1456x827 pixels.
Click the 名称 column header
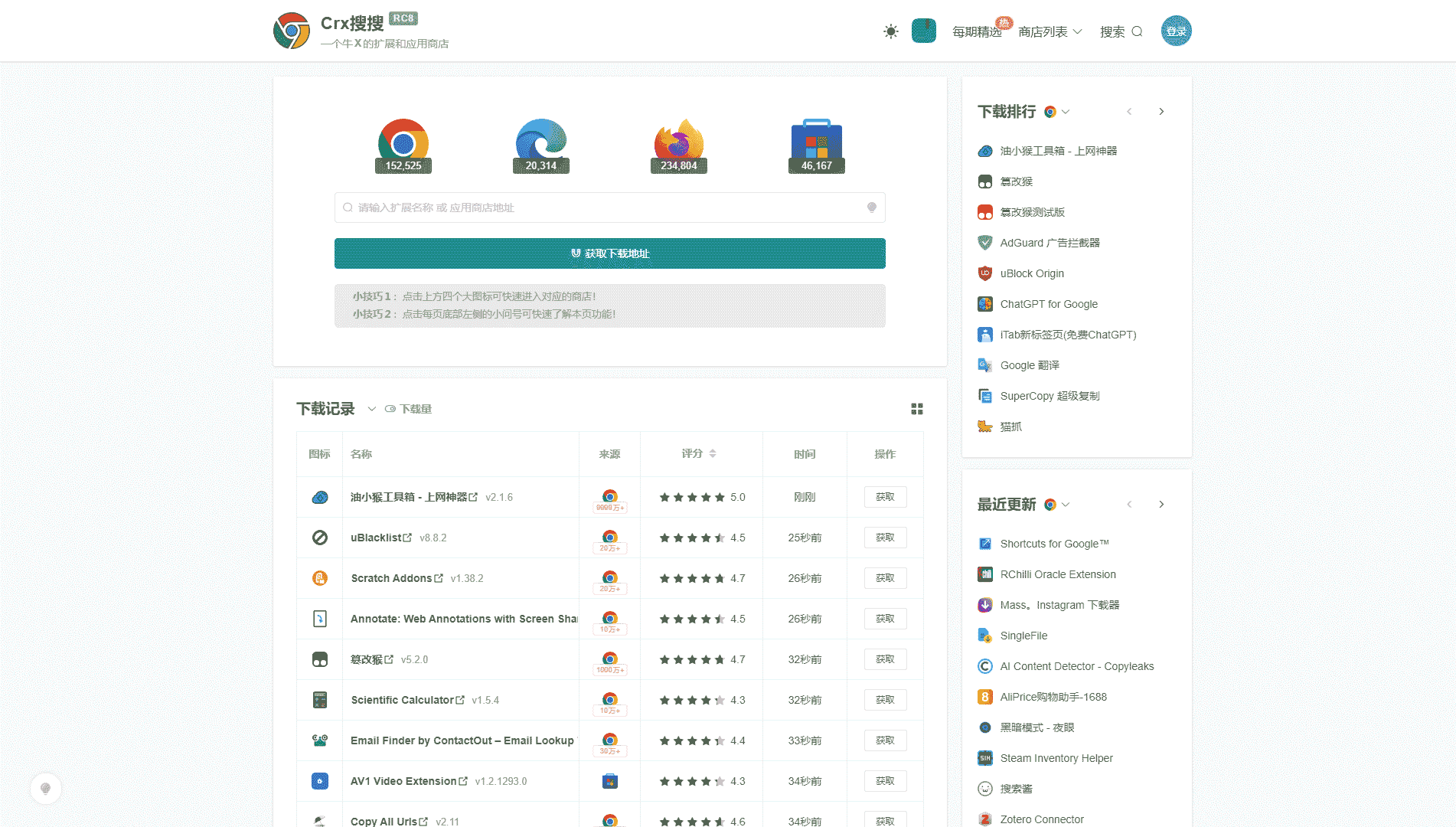361,454
